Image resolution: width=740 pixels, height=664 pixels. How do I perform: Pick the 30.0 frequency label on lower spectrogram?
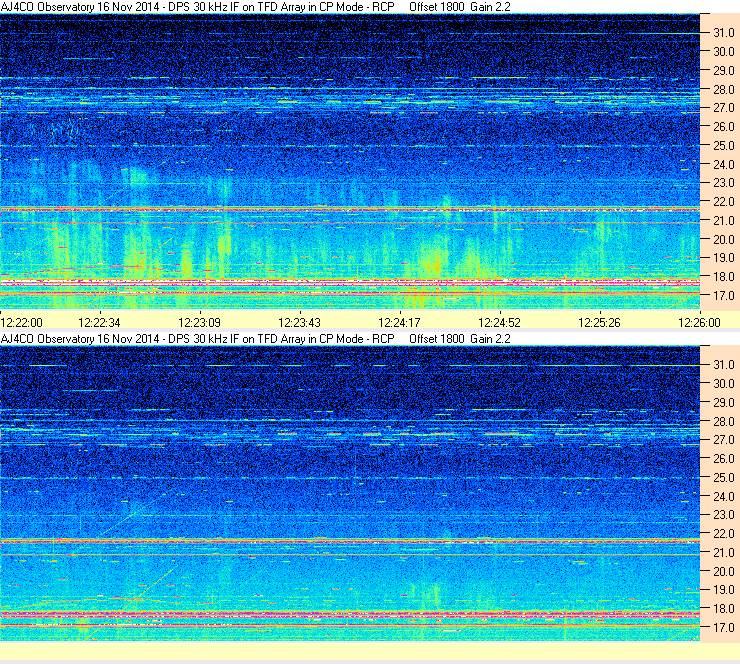tap(724, 384)
